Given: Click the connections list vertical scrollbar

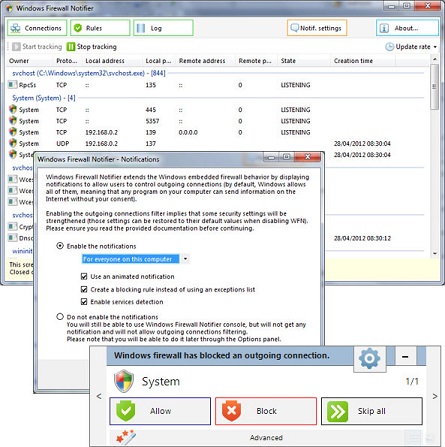Looking at the screenshot, I should tap(434, 156).
